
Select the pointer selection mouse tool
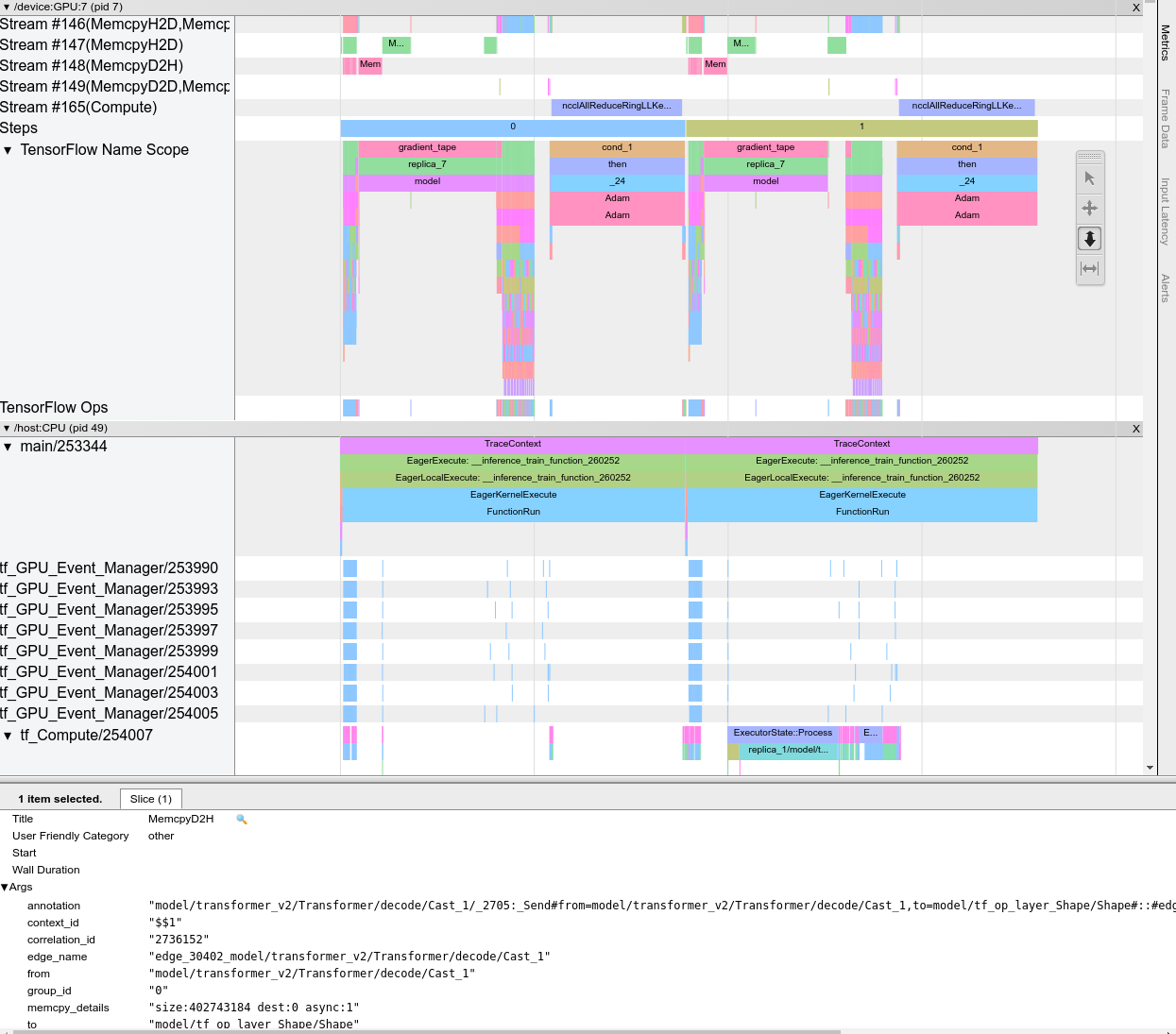[x=1090, y=178]
